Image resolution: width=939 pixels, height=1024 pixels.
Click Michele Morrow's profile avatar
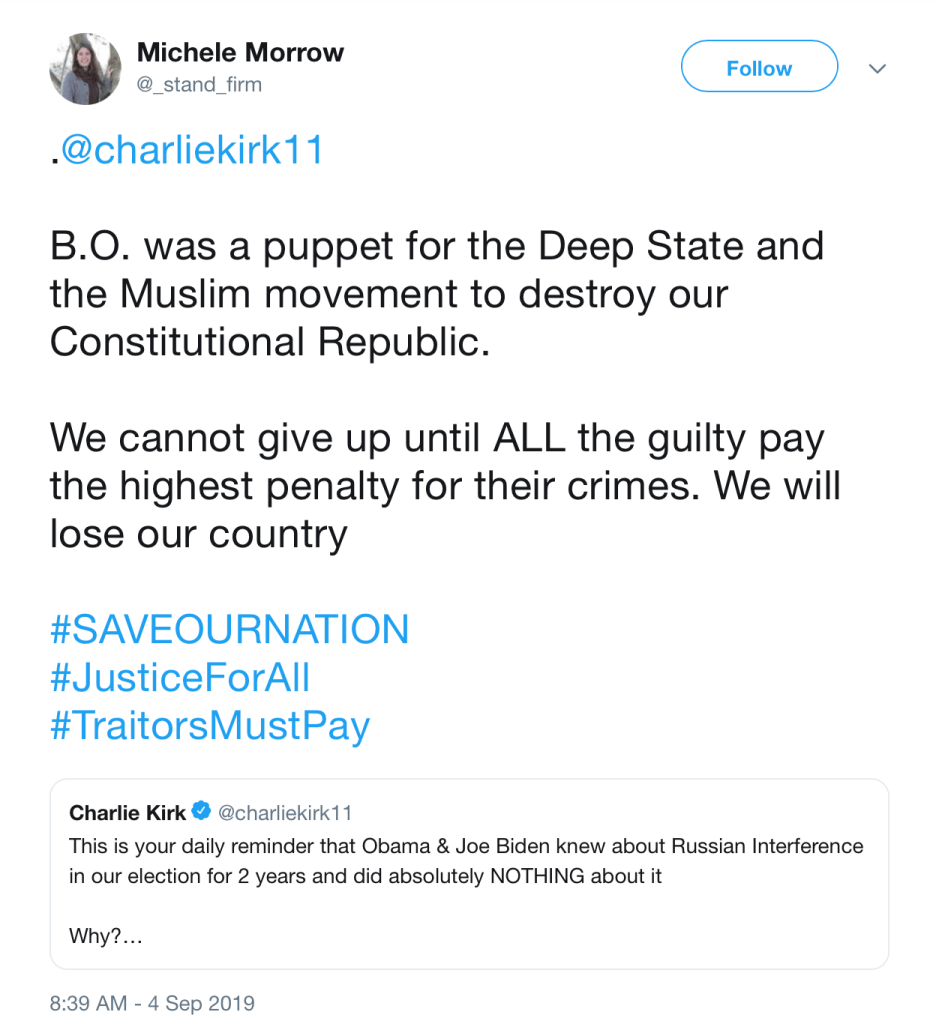click(85, 69)
